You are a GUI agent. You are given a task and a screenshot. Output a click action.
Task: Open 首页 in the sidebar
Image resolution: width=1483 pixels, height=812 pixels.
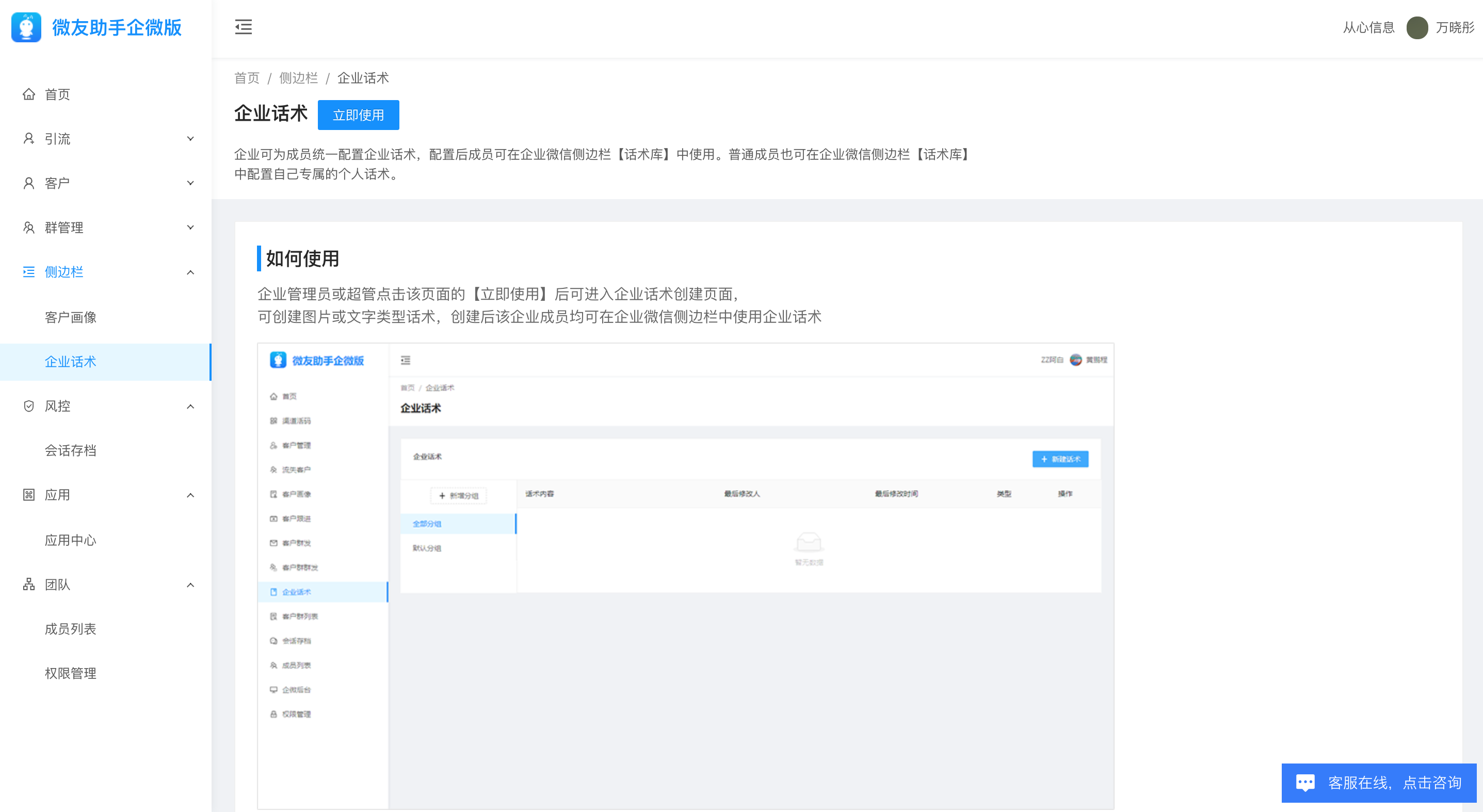coord(106,94)
